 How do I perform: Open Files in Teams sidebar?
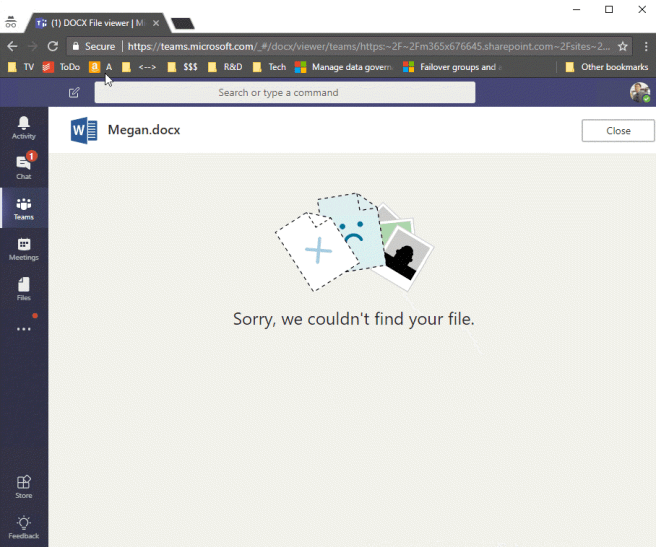(24, 289)
